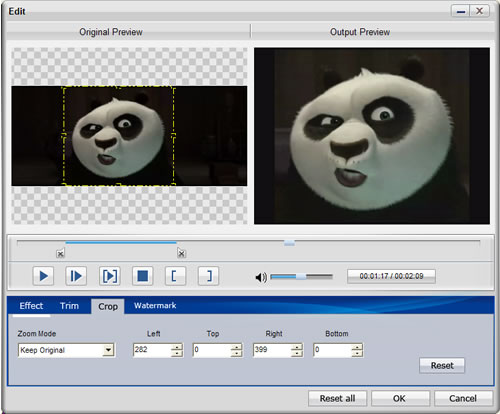The image size is (500, 414).
Task: Click into the Top crop value field
Action: click(x=212, y=350)
